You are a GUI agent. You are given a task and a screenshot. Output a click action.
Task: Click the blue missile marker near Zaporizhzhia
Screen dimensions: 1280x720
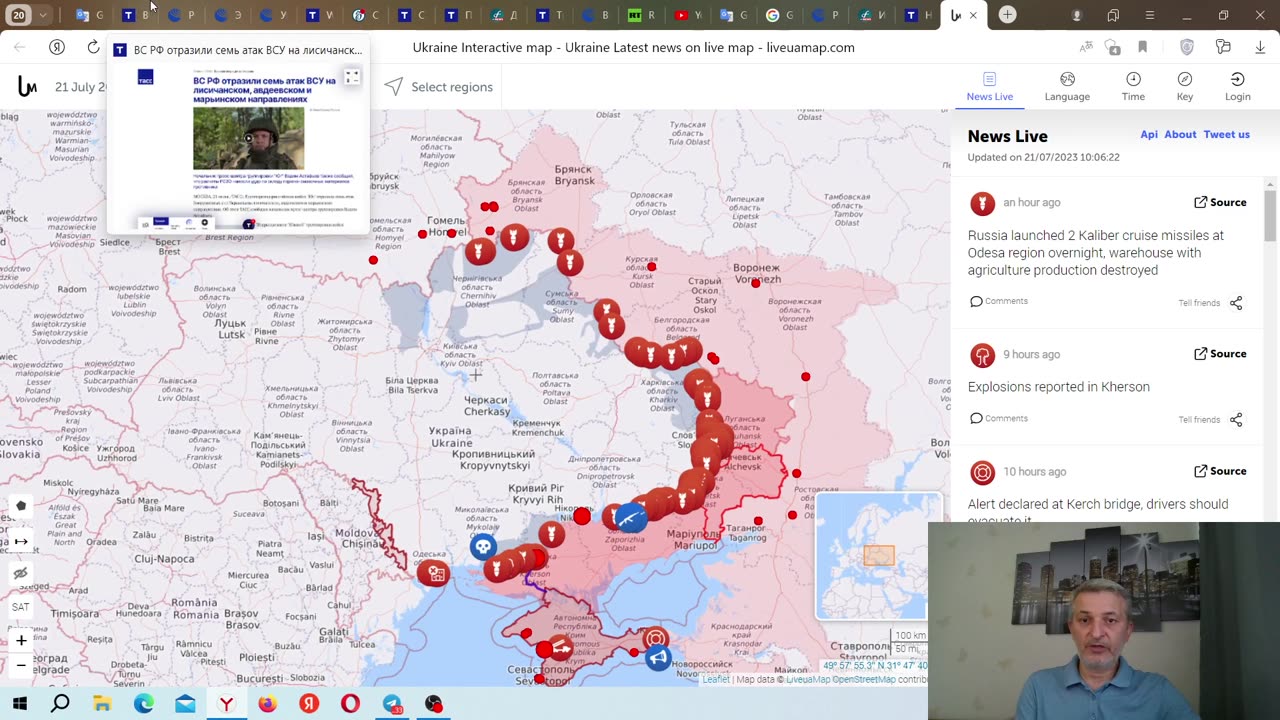coord(631,517)
